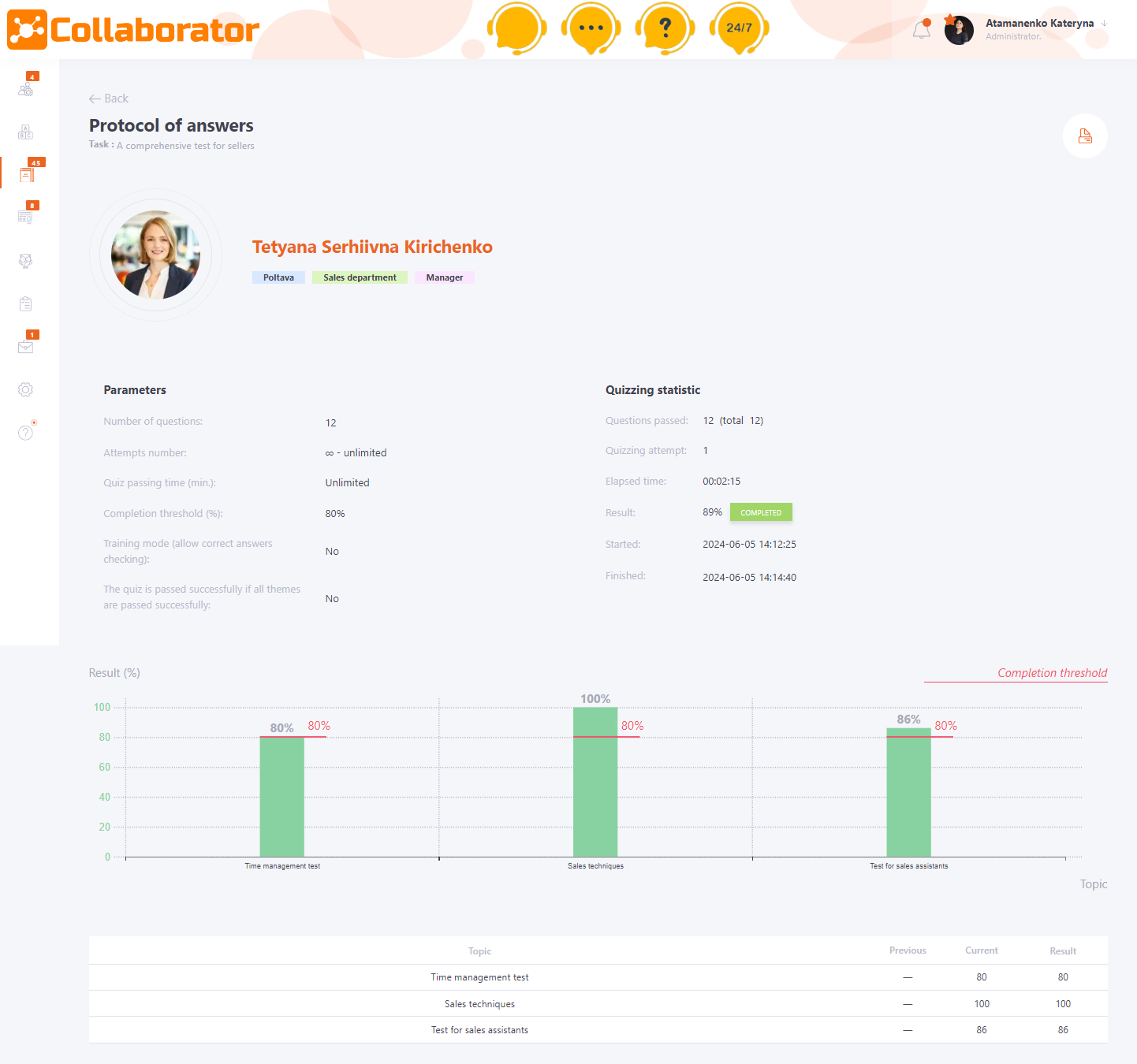The height and width of the screenshot is (1064, 1137).
Task: Export protocol using the document icon button
Action: (1085, 136)
